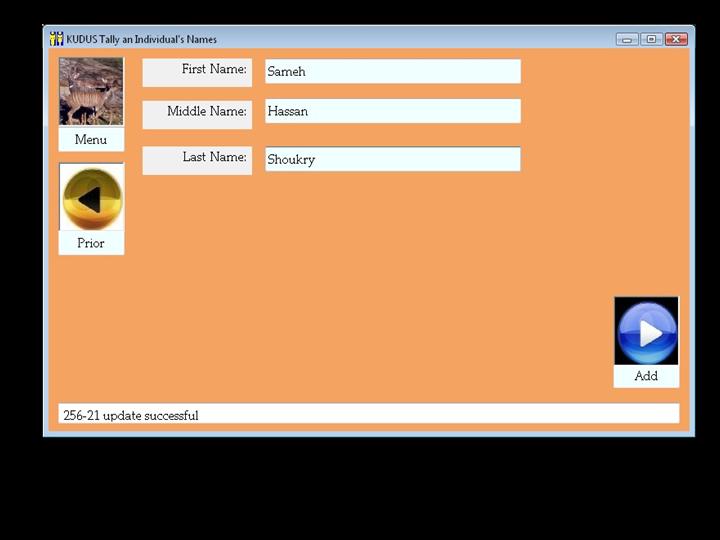
Task: Close the KUDUS Tally window
Action: [676, 39]
